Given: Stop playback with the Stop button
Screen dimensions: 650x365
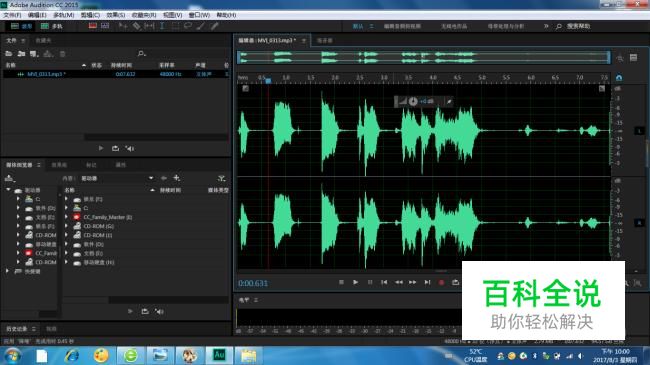Looking at the screenshot, I should pos(341,282).
